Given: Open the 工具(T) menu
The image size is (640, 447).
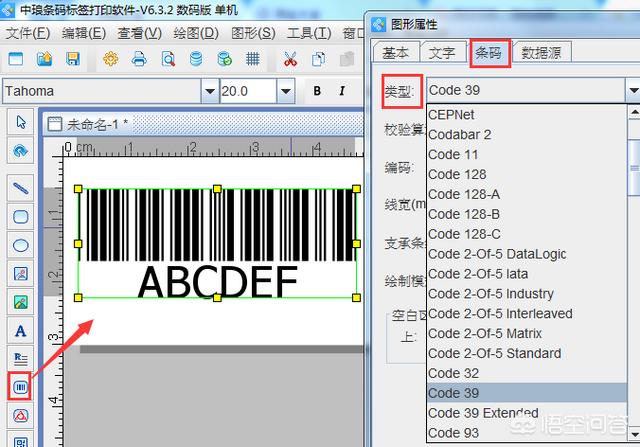Looking at the screenshot, I should pyautogui.click(x=309, y=33).
